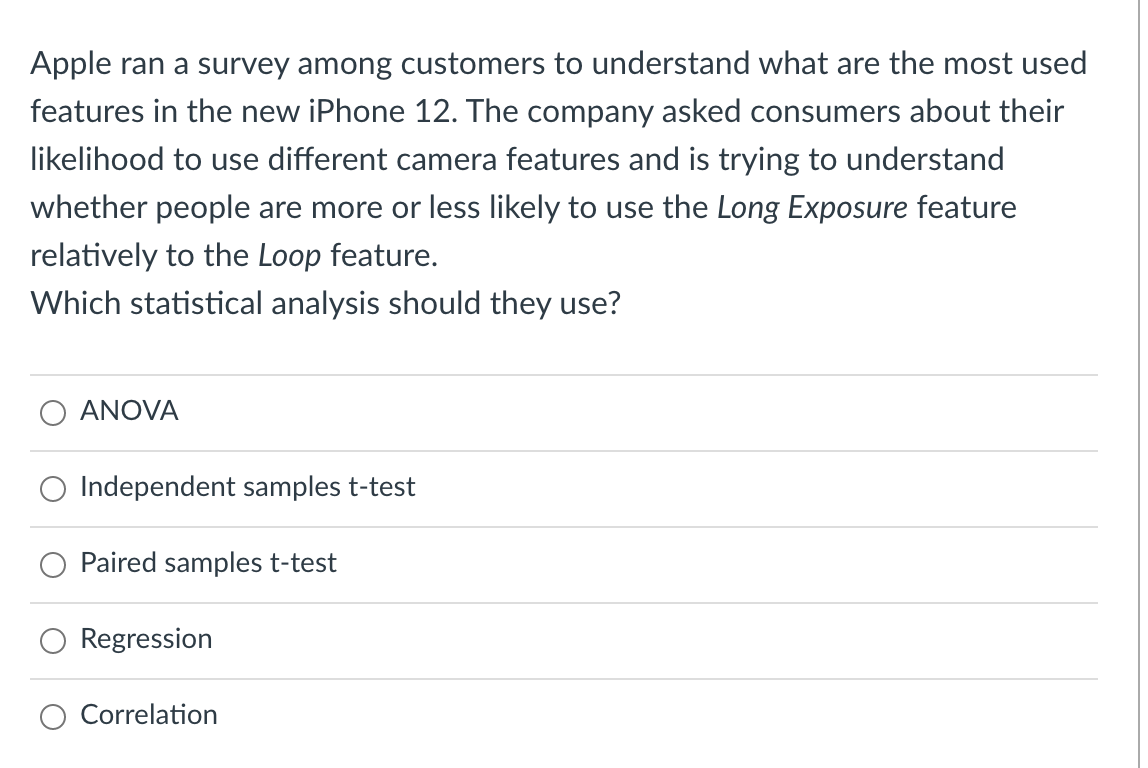Click the word survey in the first line
The height and width of the screenshot is (768, 1148).
tap(243, 66)
